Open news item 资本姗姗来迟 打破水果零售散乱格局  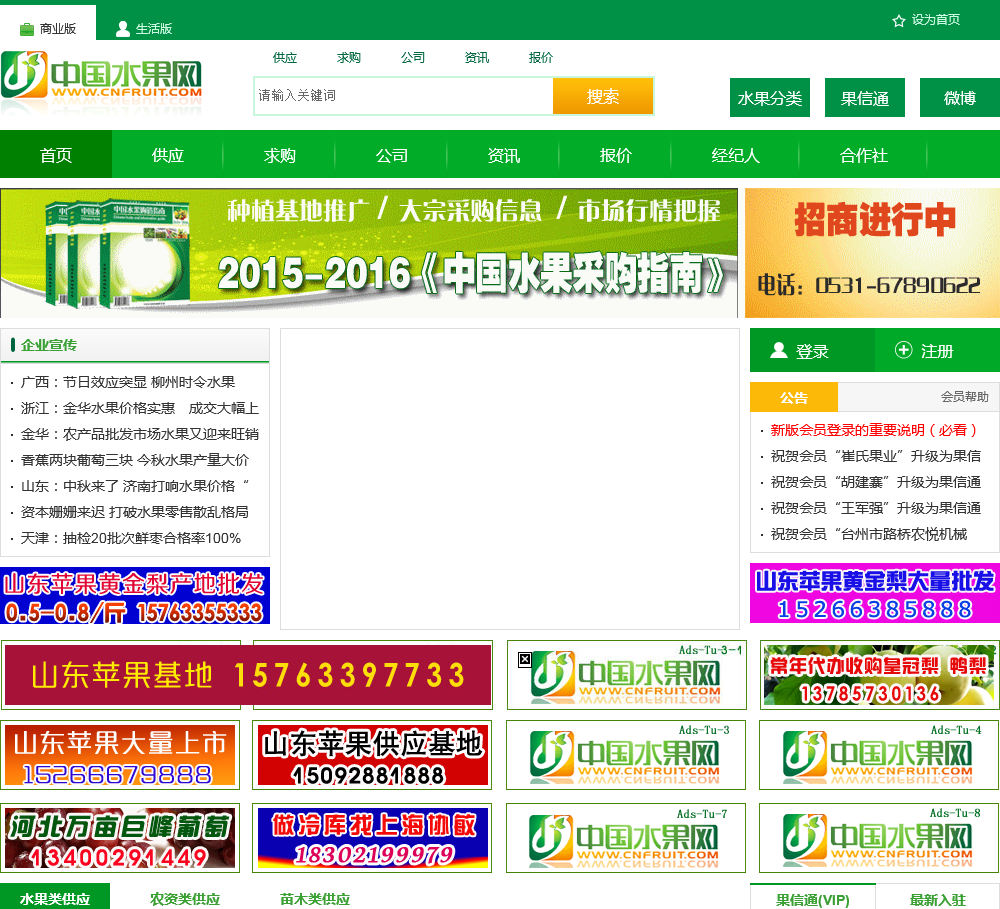coord(135,512)
